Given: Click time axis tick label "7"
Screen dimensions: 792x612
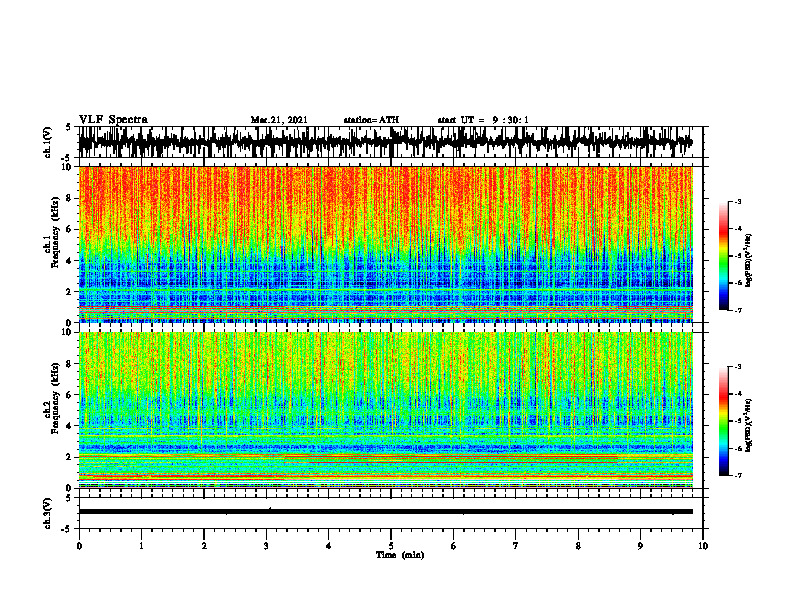Looking at the screenshot, I should (516, 546).
